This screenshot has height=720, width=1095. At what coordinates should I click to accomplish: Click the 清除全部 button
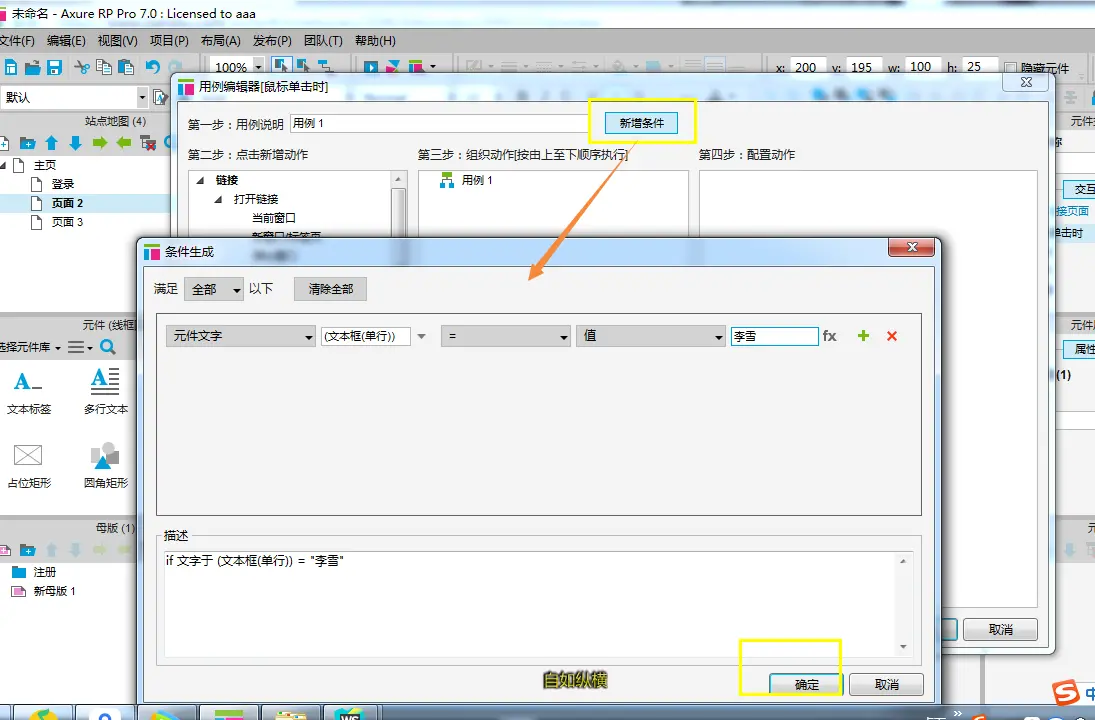click(330, 289)
